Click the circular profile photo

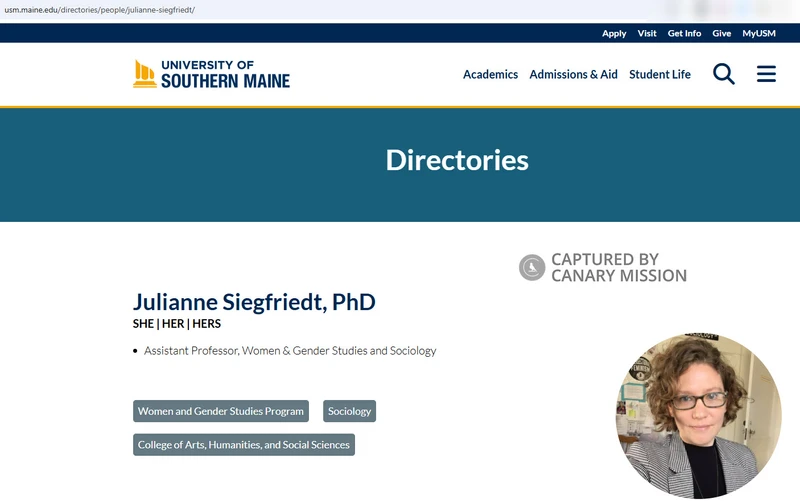click(698, 415)
